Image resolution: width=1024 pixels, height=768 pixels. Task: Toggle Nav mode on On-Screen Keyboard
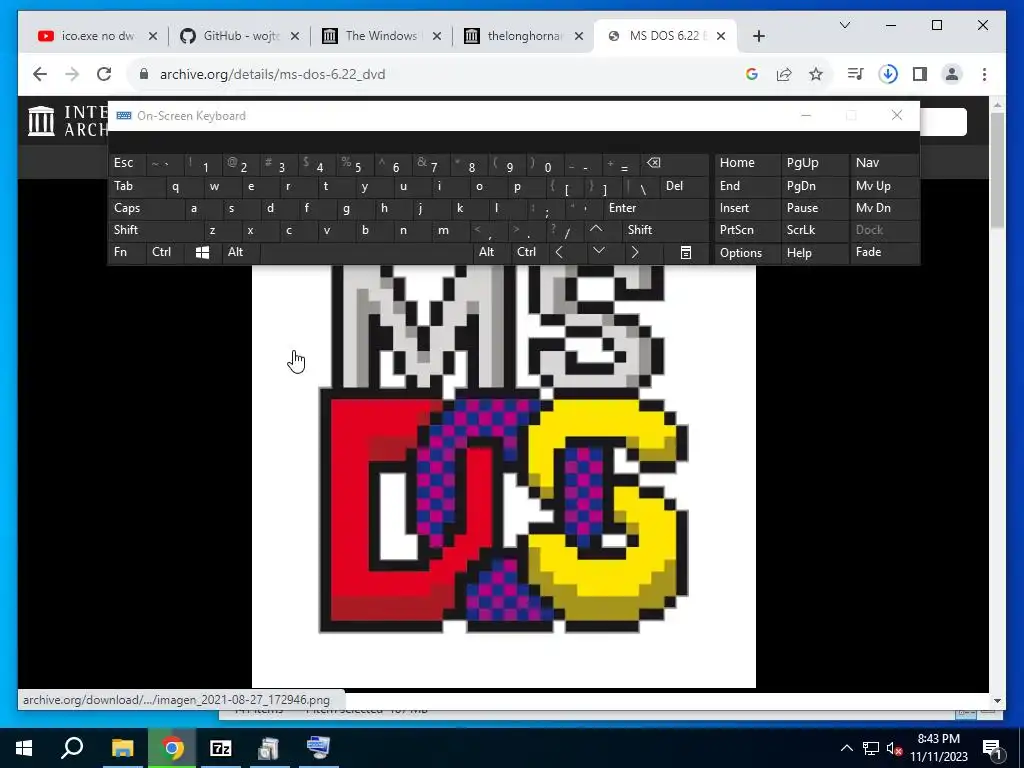pos(884,163)
